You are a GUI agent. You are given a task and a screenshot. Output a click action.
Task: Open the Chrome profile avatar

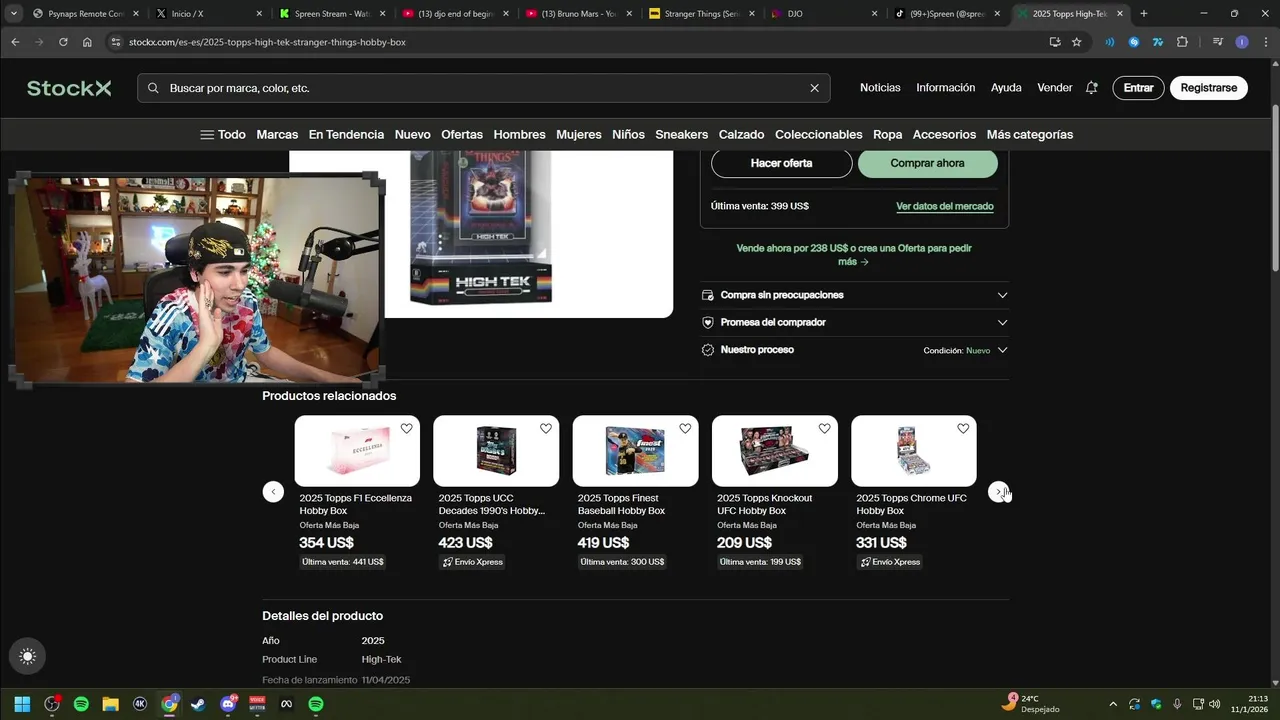(1241, 42)
